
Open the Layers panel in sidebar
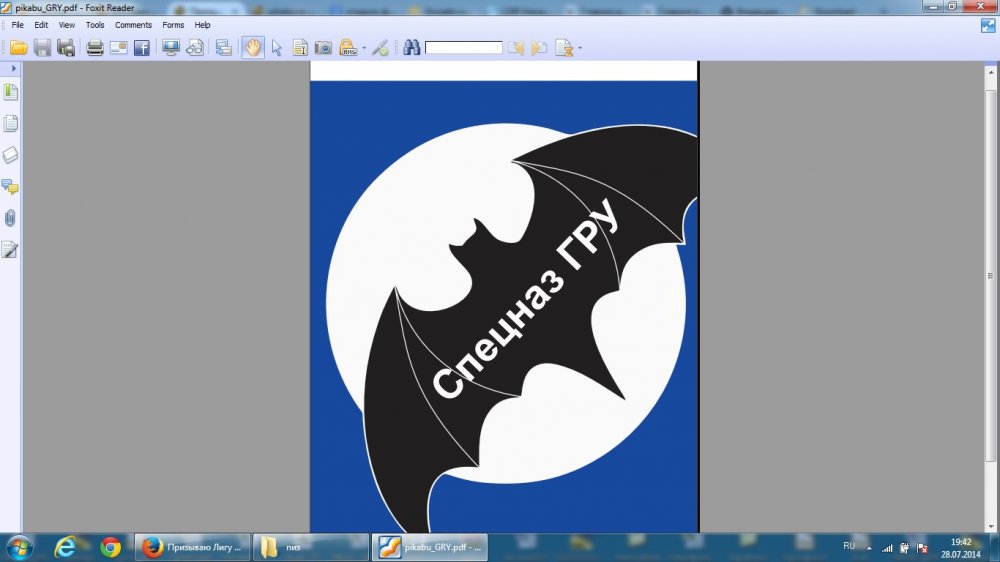pos(11,155)
